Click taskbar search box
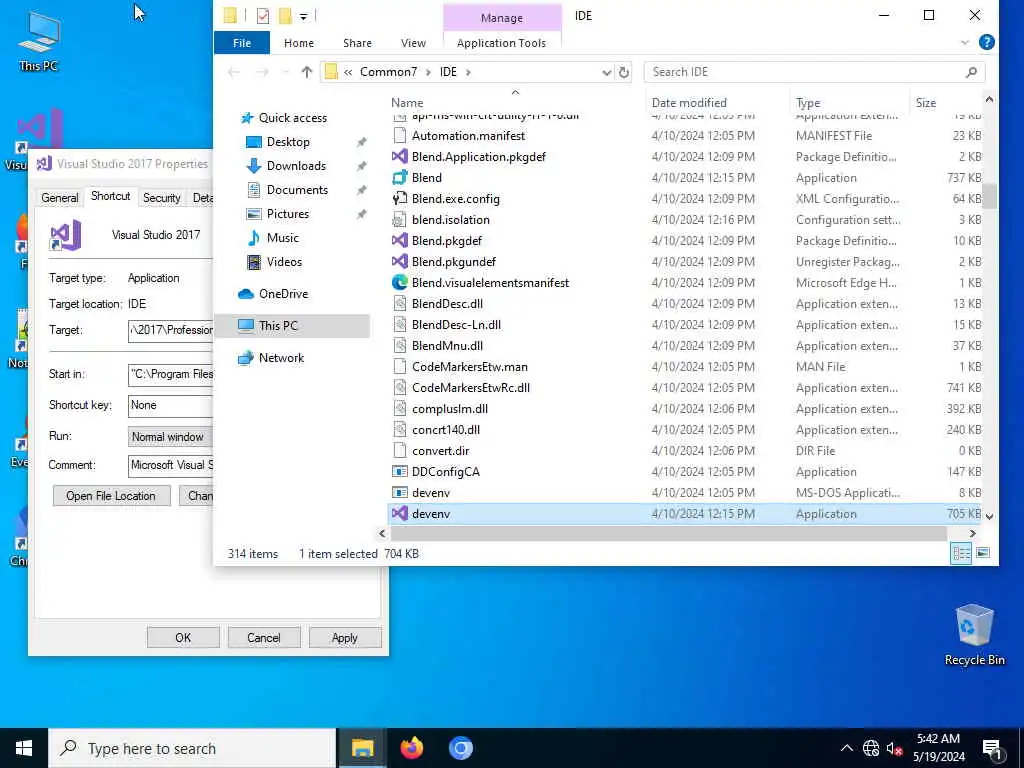The width and height of the screenshot is (1024, 768). point(191,748)
